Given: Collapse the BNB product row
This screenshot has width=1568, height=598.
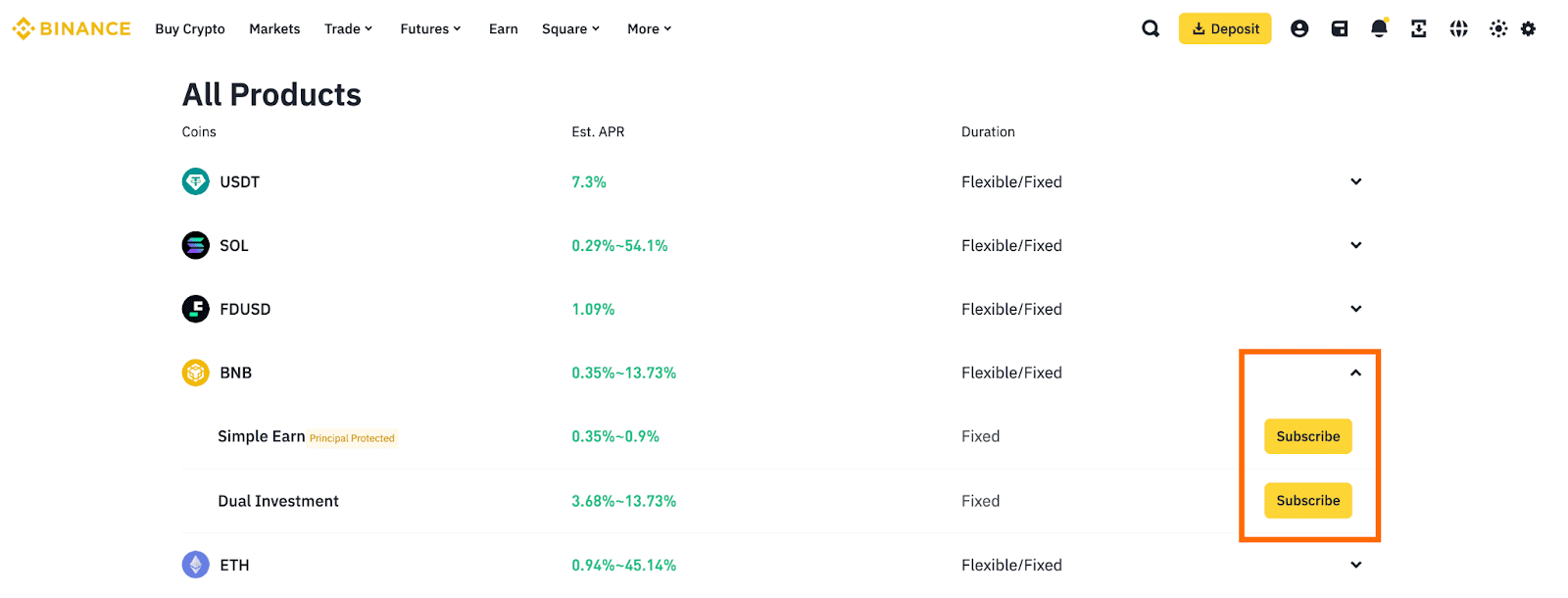Looking at the screenshot, I should (1355, 373).
